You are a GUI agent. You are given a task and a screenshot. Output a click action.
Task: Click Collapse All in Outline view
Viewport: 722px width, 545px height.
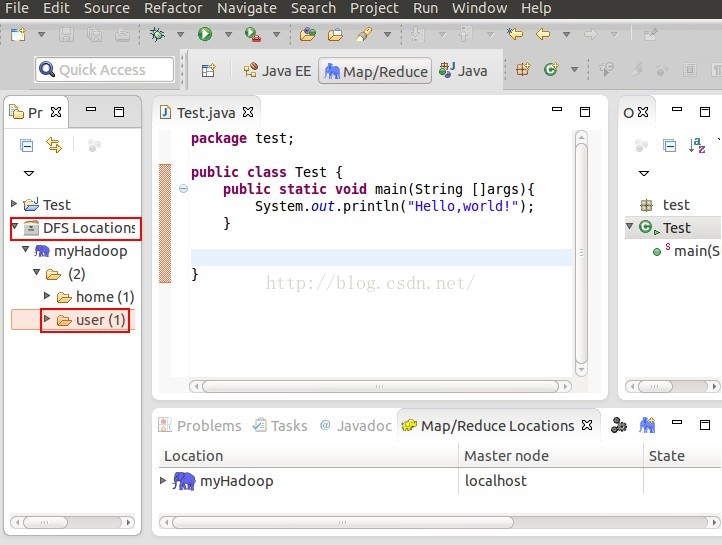point(670,145)
